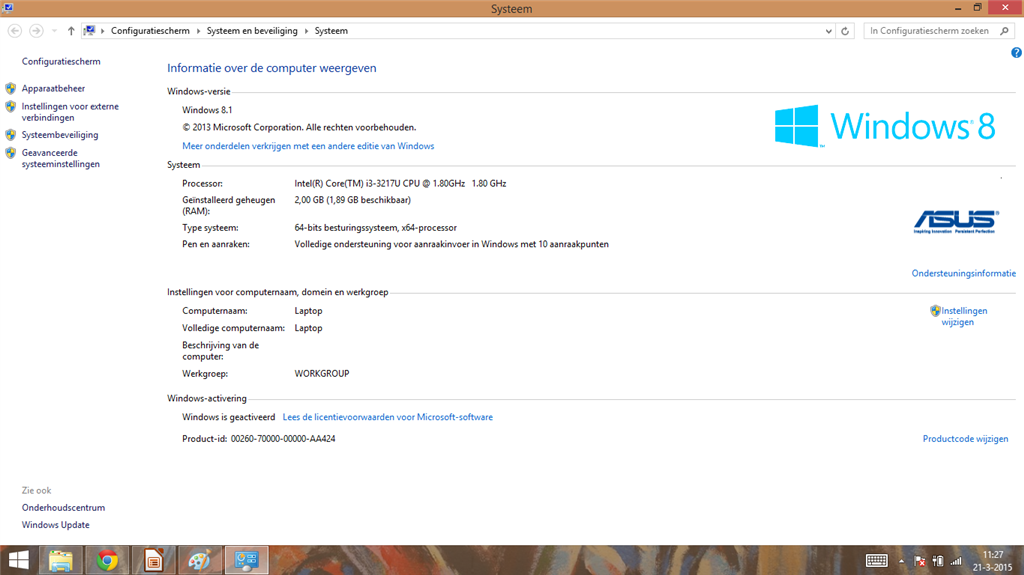
Task: Click the system icon in title bar
Action: click(x=8, y=8)
